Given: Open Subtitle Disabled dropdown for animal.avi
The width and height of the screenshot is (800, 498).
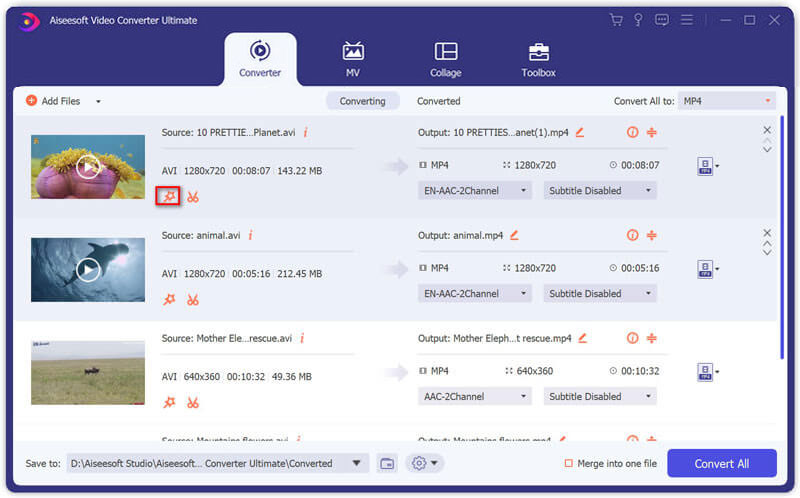Looking at the screenshot, I should 600,294.
